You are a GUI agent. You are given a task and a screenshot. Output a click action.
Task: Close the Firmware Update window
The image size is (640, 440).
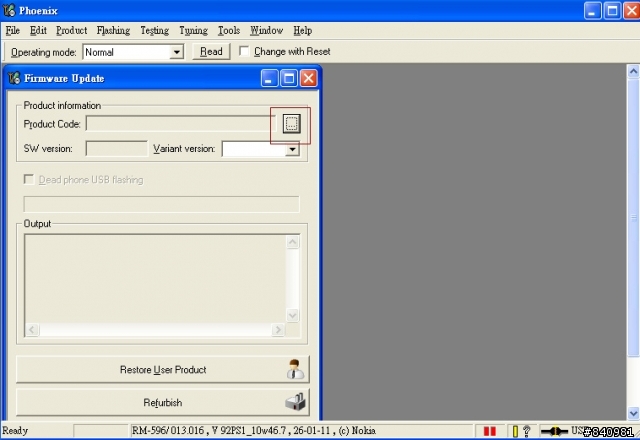(309, 78)
